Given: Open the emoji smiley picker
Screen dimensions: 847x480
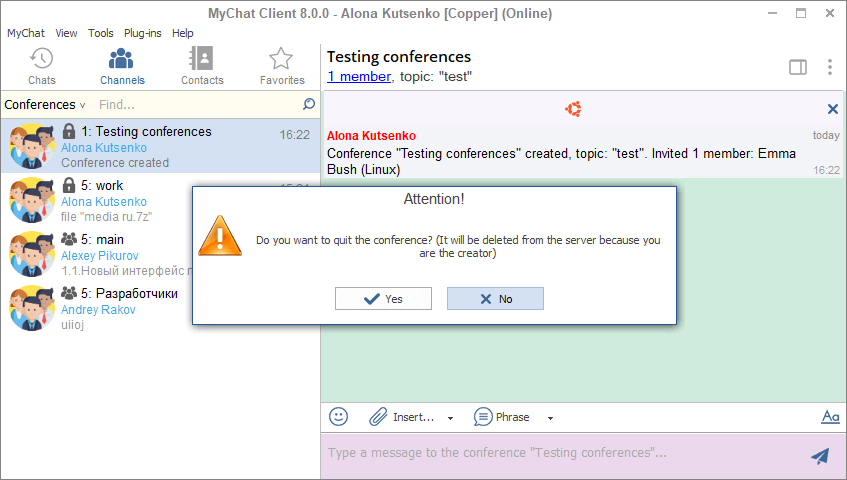Looking at the screenshot, I should pyautogui.click(x=339, y=417).
